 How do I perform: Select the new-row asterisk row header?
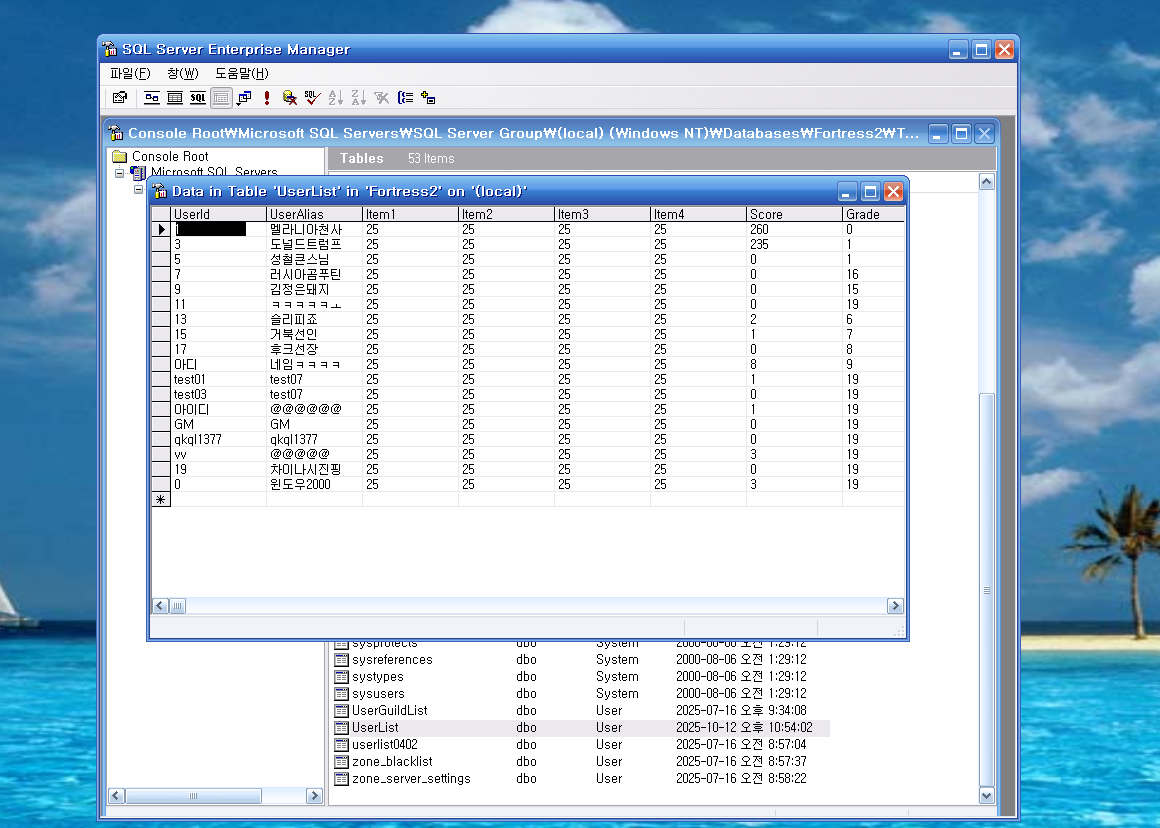(x=161, y=499)
